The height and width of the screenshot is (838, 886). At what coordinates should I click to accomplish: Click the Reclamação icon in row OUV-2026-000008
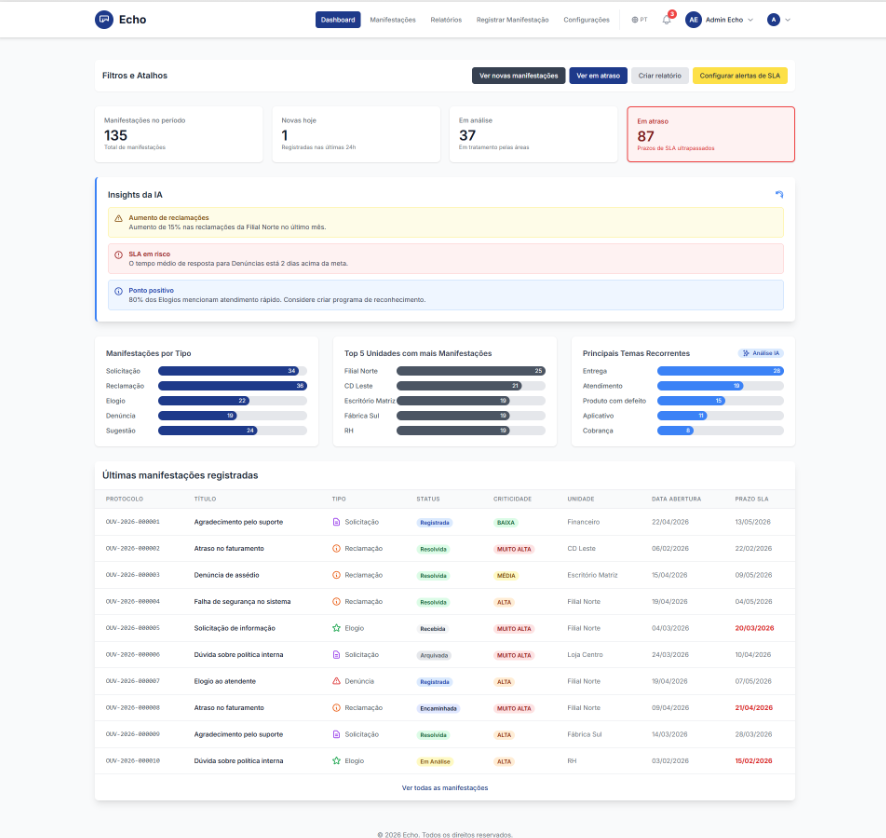(336, 708)
